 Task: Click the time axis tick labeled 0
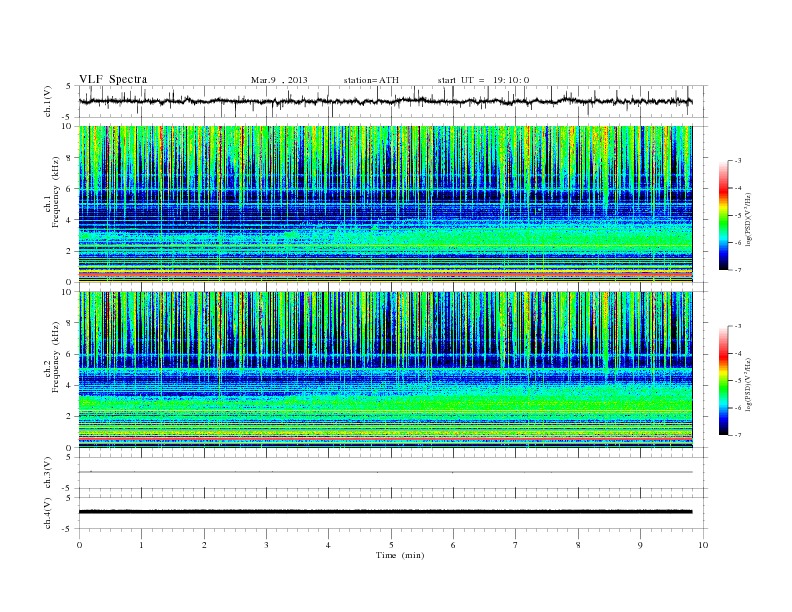[x=79, y=545]
